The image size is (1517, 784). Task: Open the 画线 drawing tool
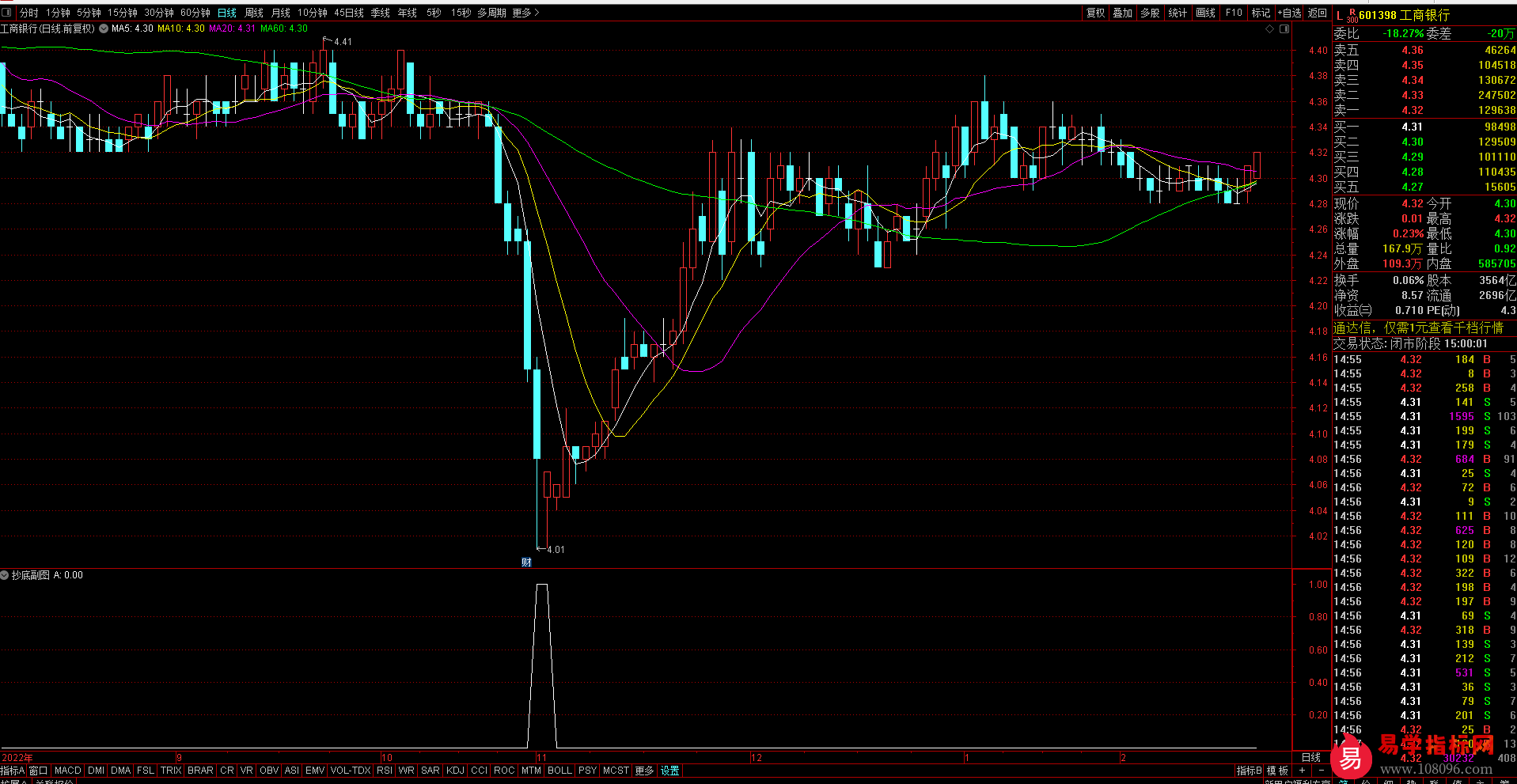pyautogui.click(x=1205, y=13)
